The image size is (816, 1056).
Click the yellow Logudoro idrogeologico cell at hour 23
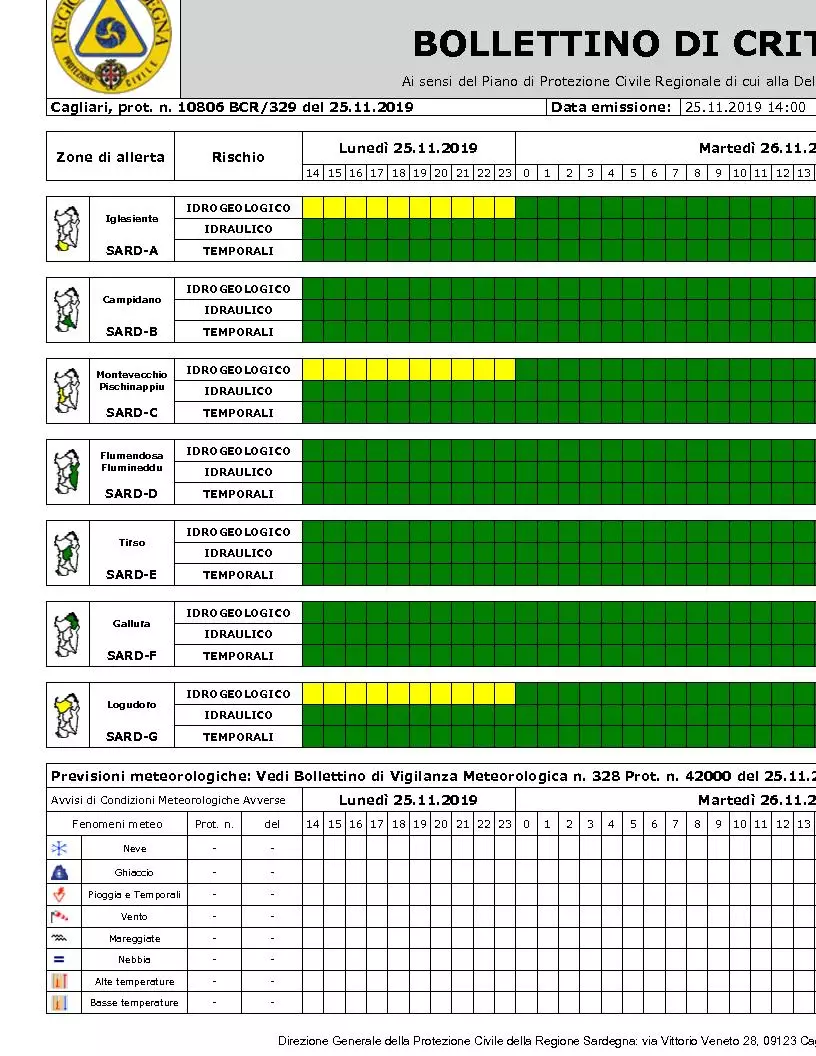tap(505, 693)
